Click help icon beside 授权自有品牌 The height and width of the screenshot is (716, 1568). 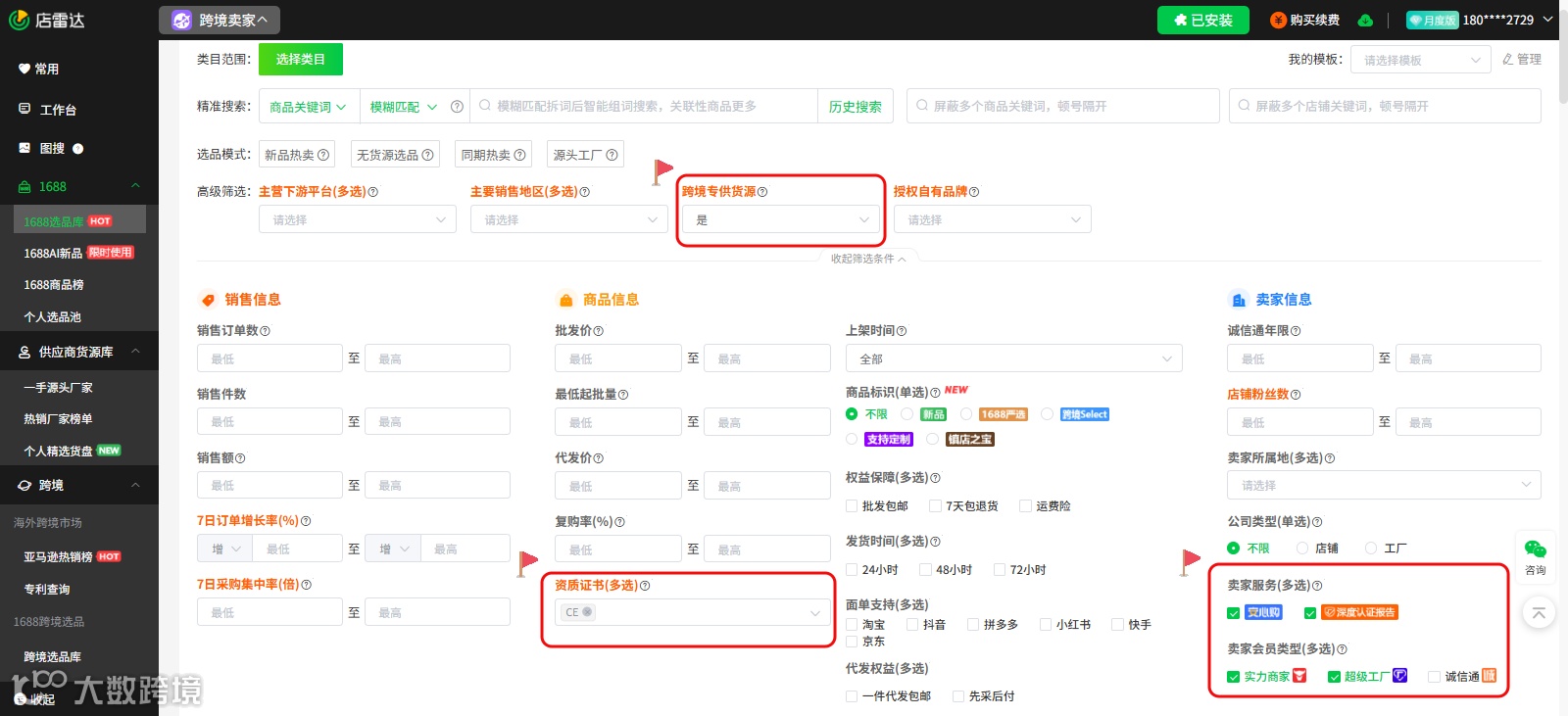pos(974,192)
